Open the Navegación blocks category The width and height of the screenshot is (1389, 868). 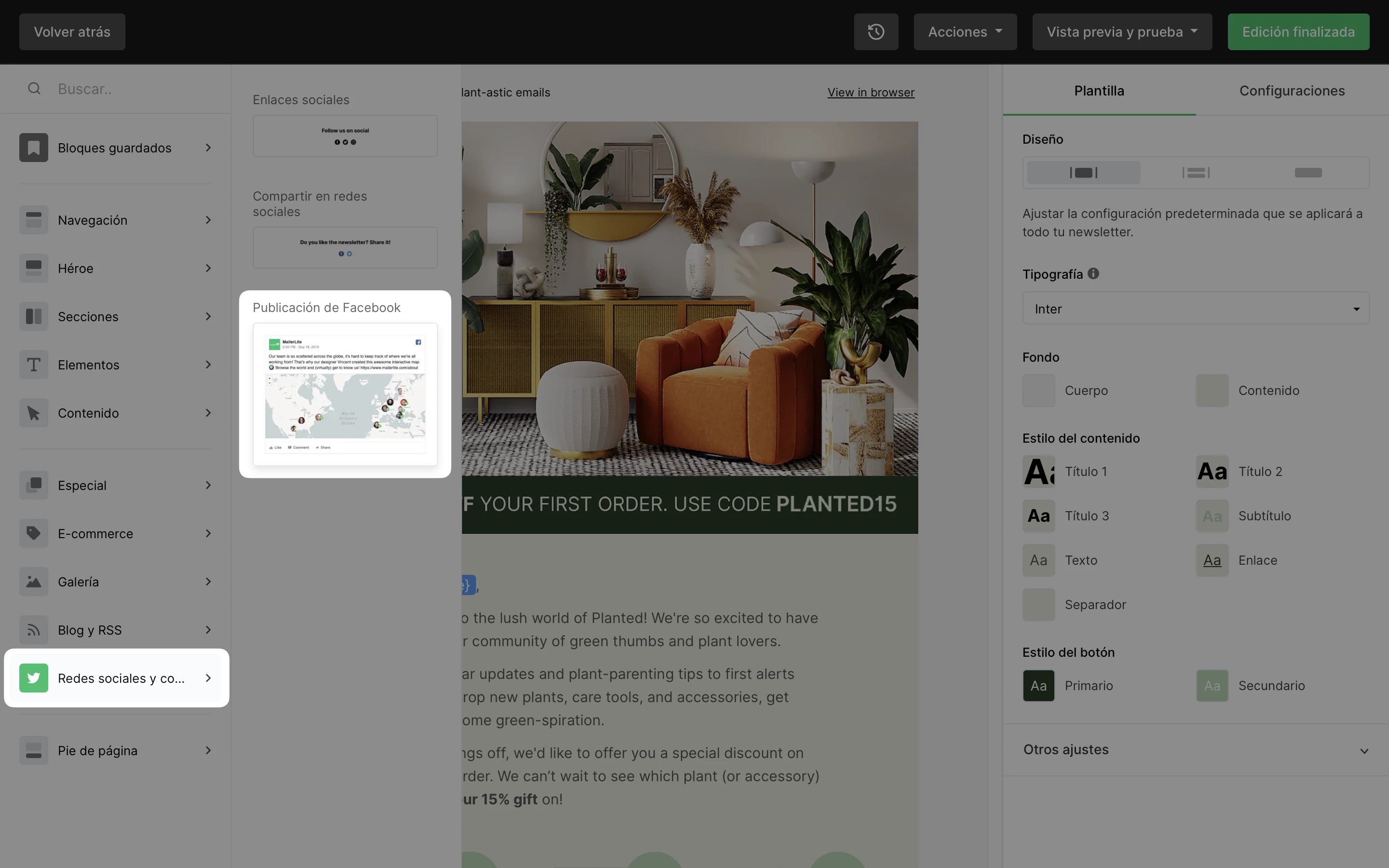115,220
